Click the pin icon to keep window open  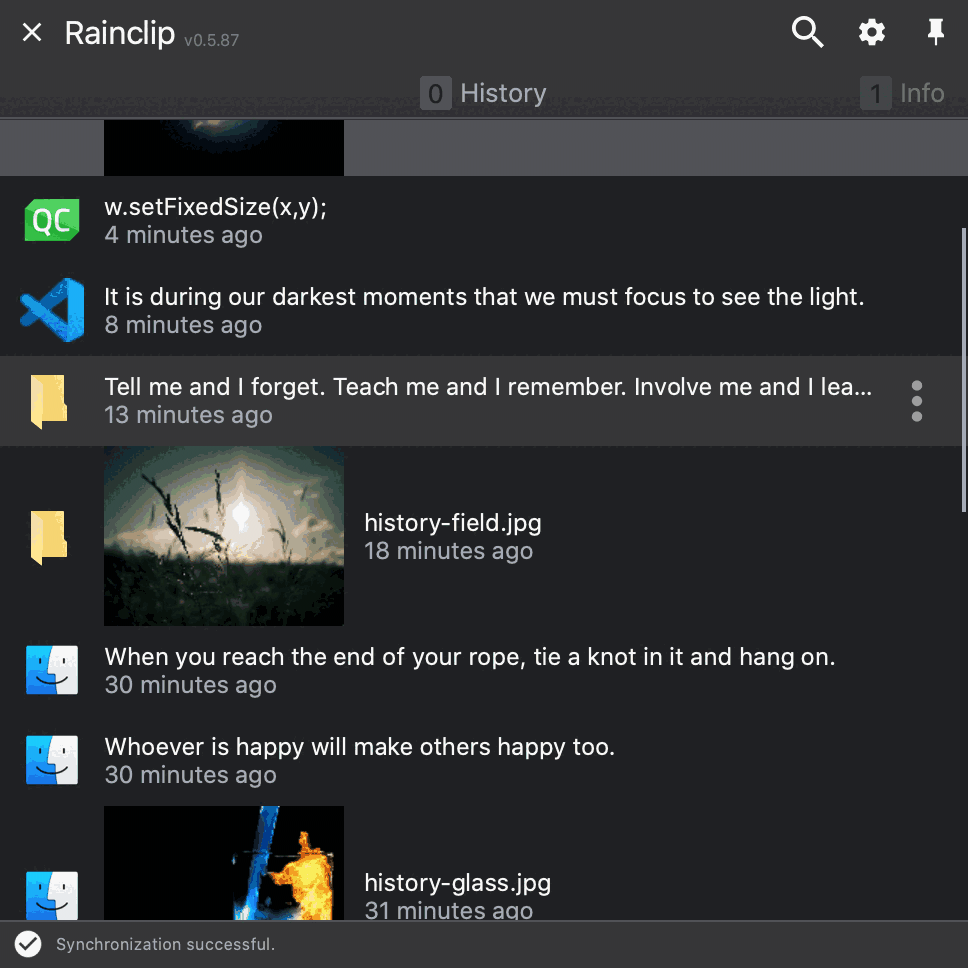pyautogui.click(x=935, y=32)
